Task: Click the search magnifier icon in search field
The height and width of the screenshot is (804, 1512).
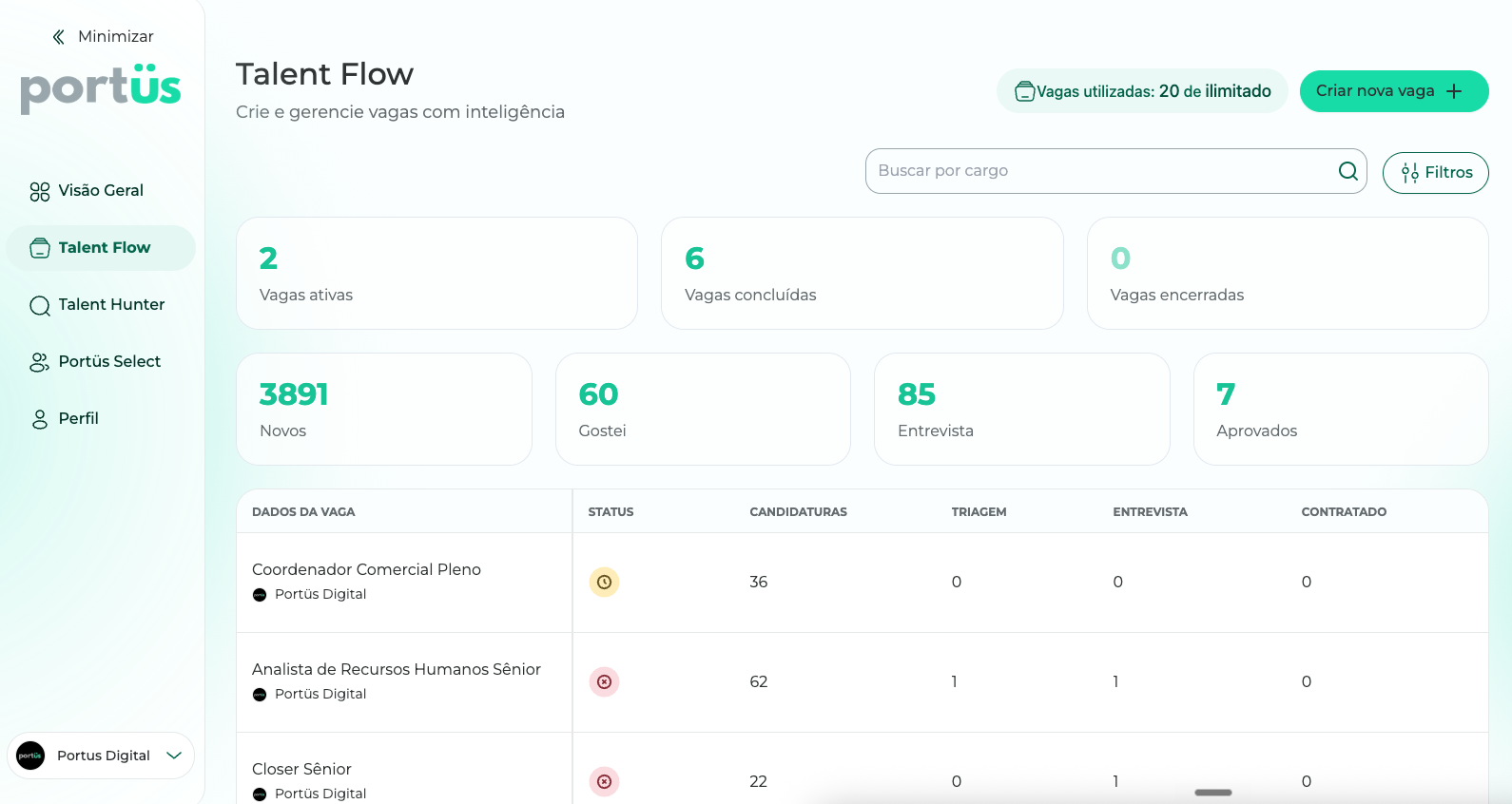Action: pyautogui.click(x=1348, y=171)
